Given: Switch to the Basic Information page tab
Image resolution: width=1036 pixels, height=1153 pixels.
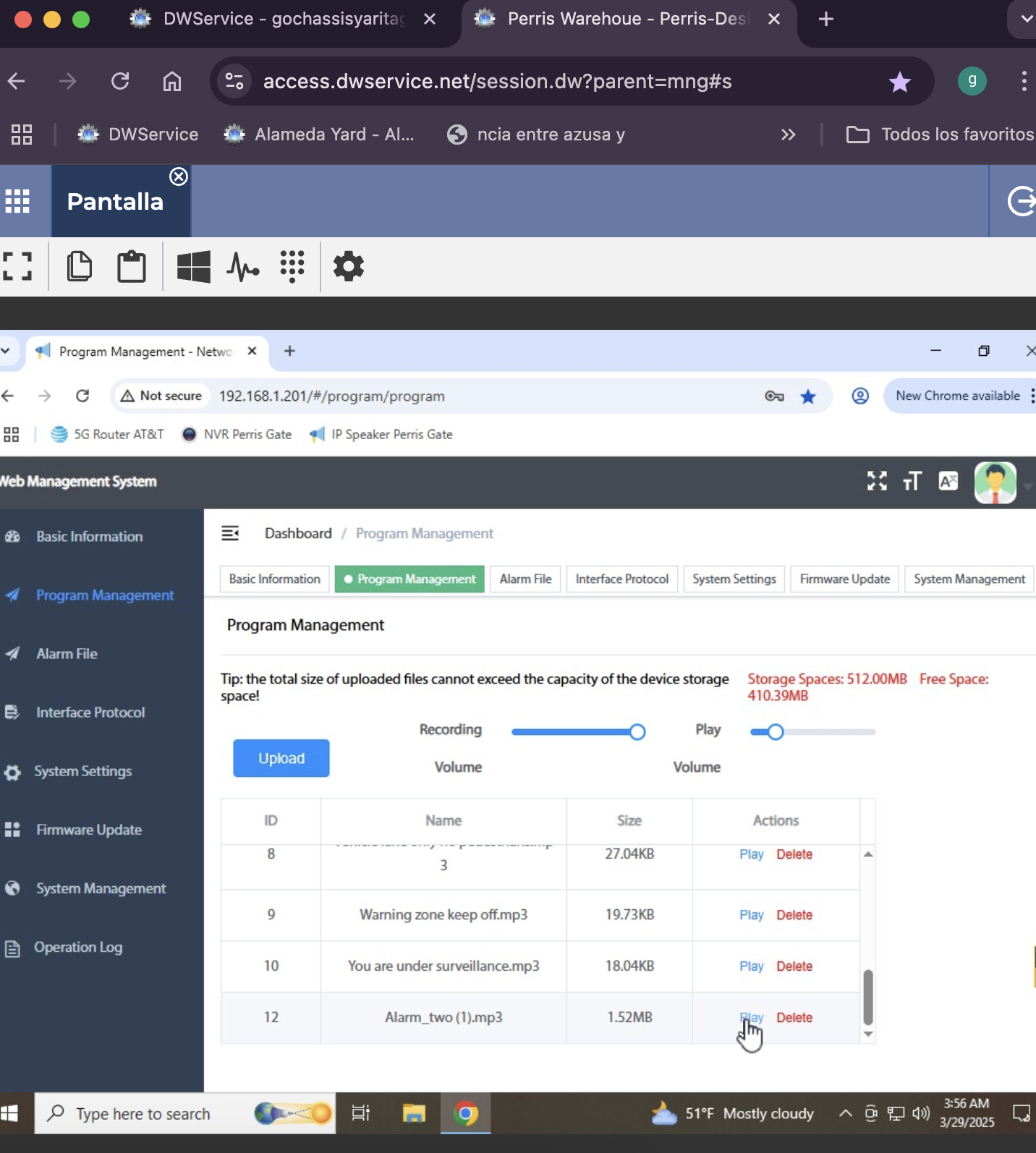Looking at the screenshot, I should coord(274,579).
